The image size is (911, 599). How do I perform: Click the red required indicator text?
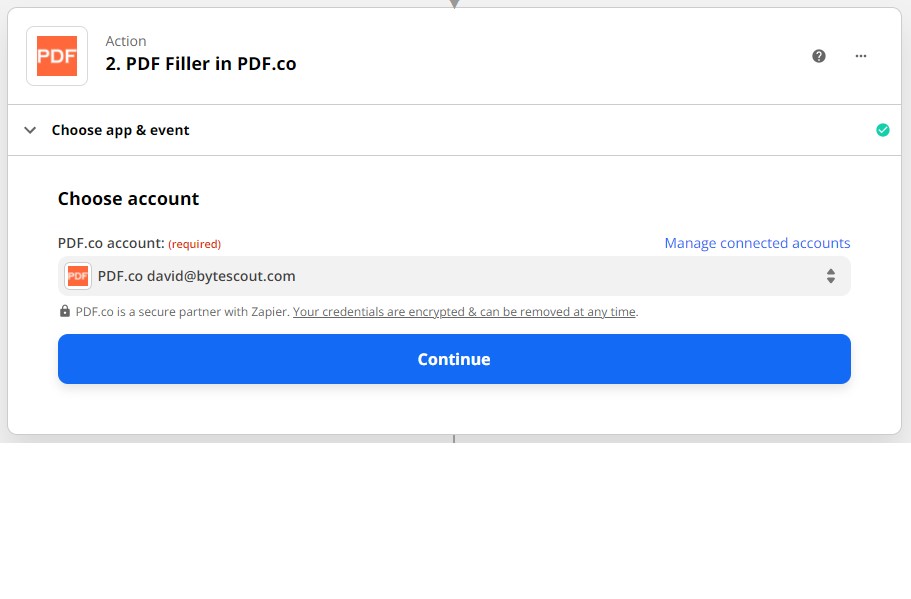coord(195,244)
